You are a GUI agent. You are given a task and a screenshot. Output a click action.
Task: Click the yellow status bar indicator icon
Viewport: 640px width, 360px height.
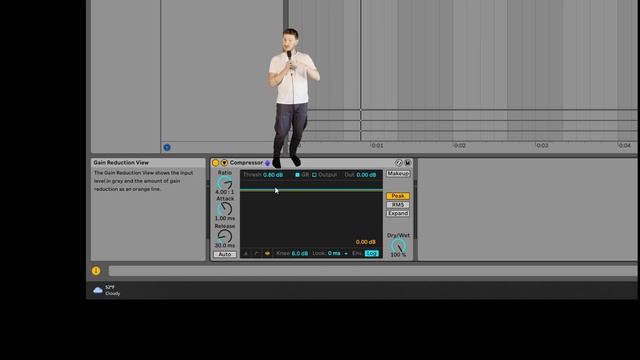click(x=96, y=271)
